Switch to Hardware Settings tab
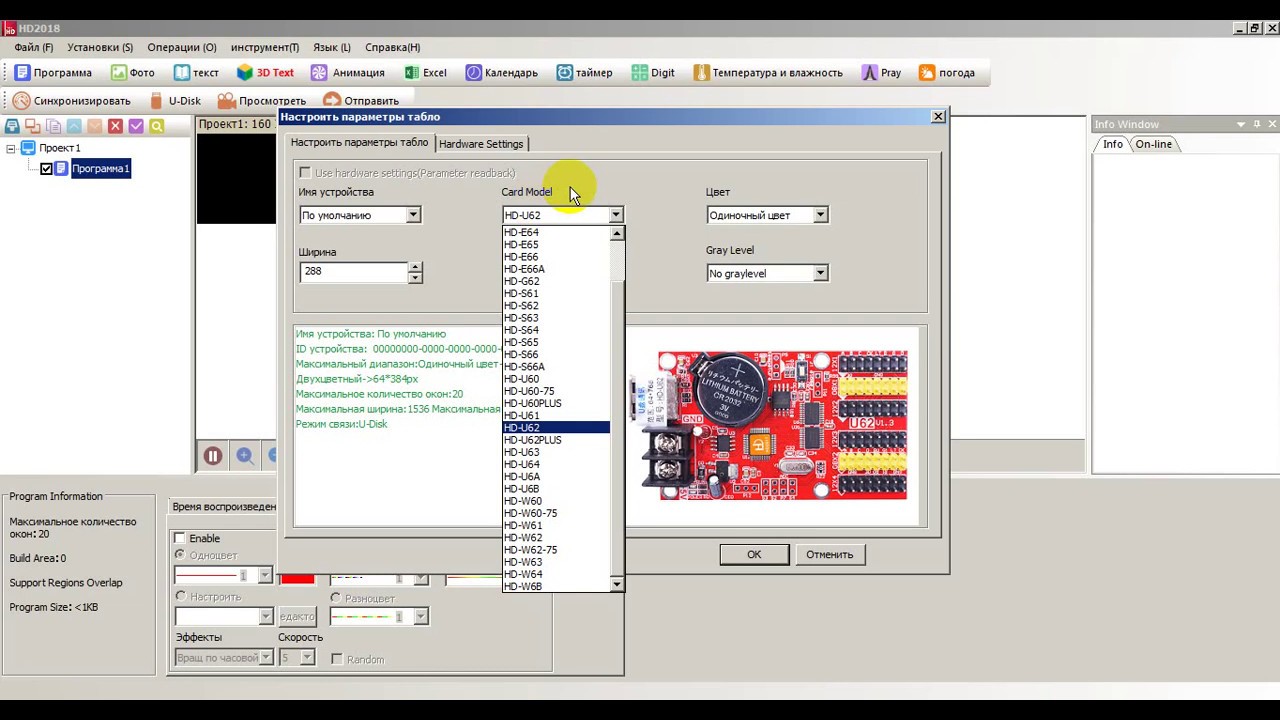 (x=481, y=144)
